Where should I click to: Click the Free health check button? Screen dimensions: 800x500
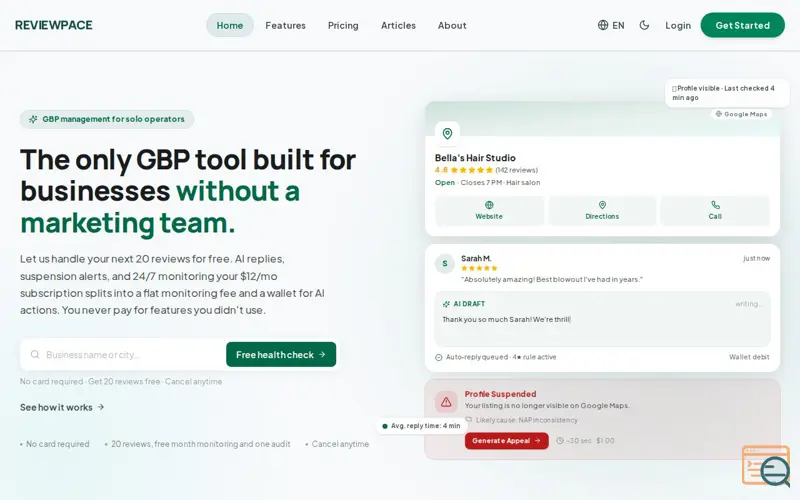pyautogui.click(x=281, y=355)
